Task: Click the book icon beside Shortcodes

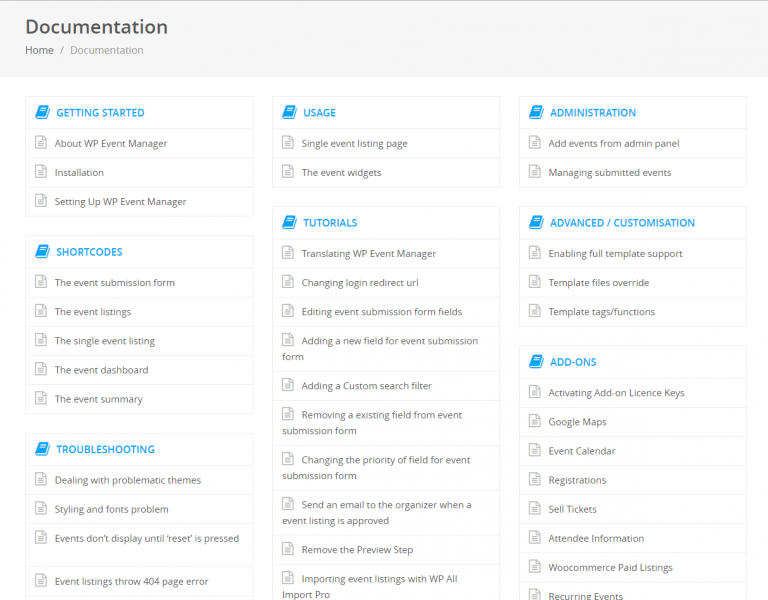Action: pos(43,251)
